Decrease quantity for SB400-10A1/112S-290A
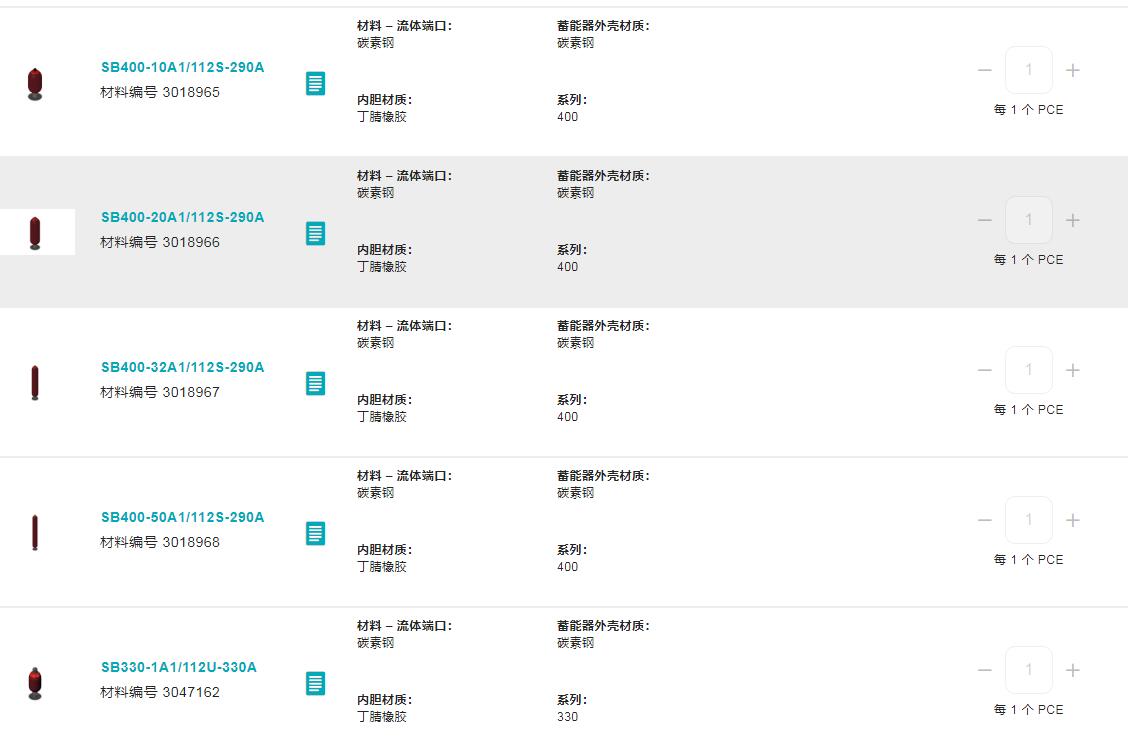1128x739 pixels. (985, 70)
